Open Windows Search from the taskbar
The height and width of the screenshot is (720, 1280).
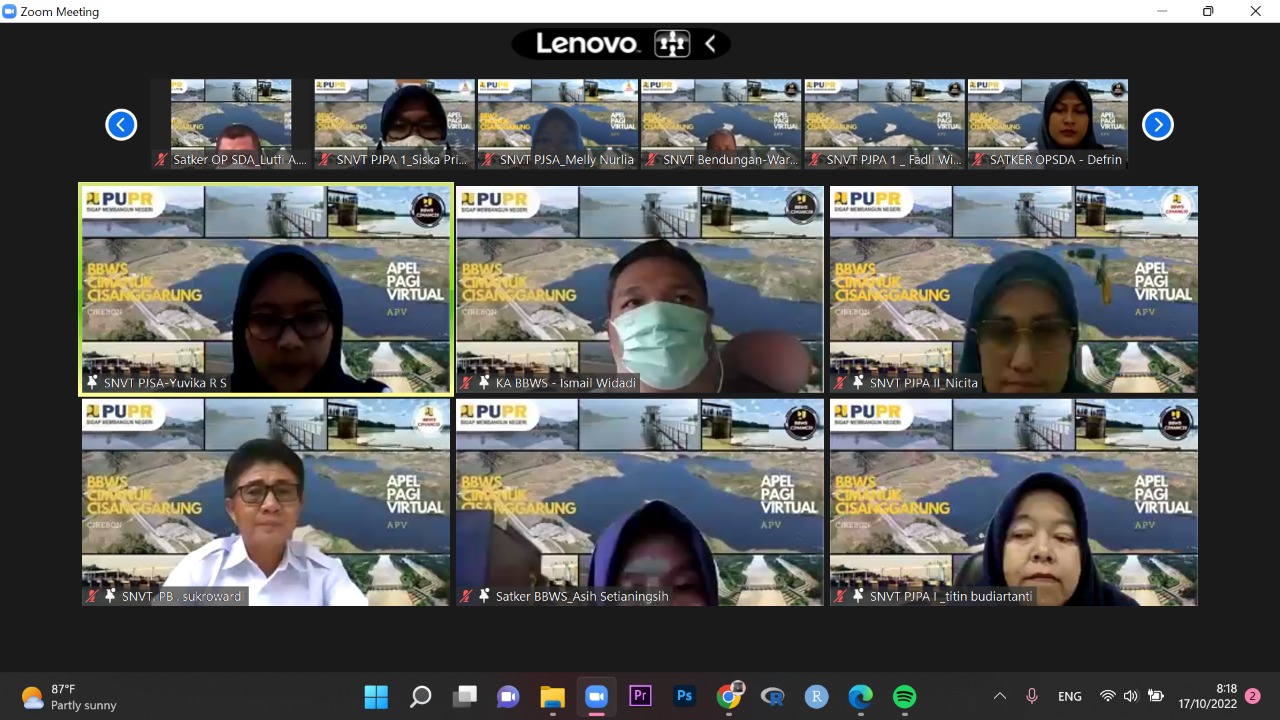point(420,696)
